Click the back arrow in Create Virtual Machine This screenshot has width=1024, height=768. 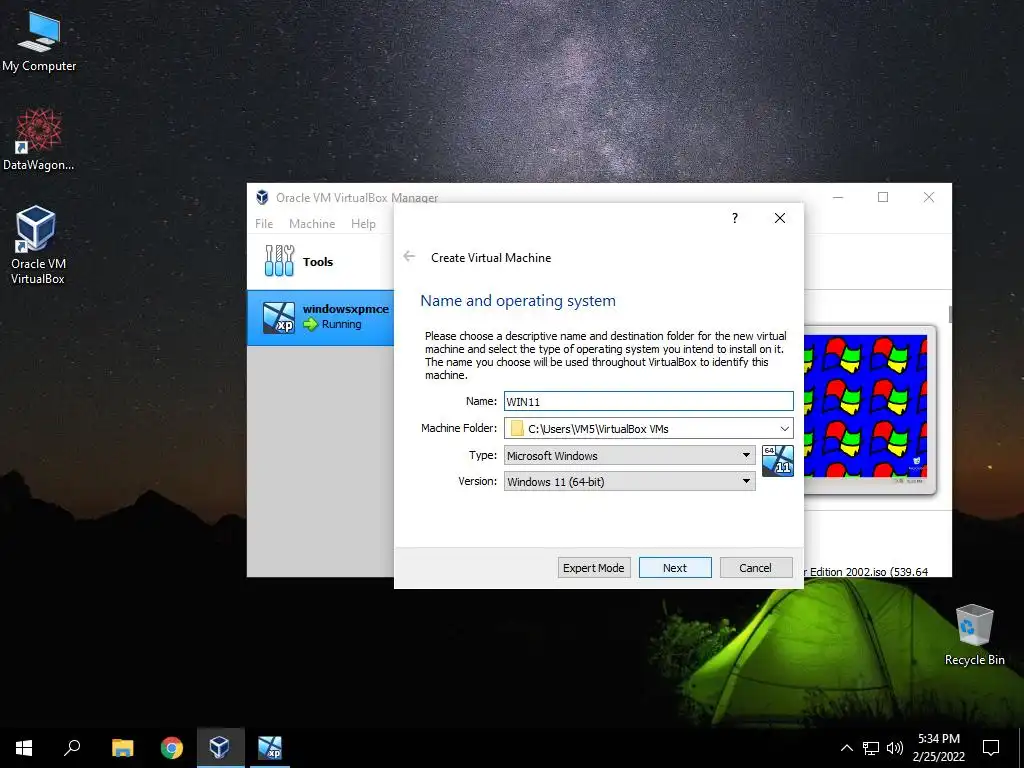pos(409,257)
